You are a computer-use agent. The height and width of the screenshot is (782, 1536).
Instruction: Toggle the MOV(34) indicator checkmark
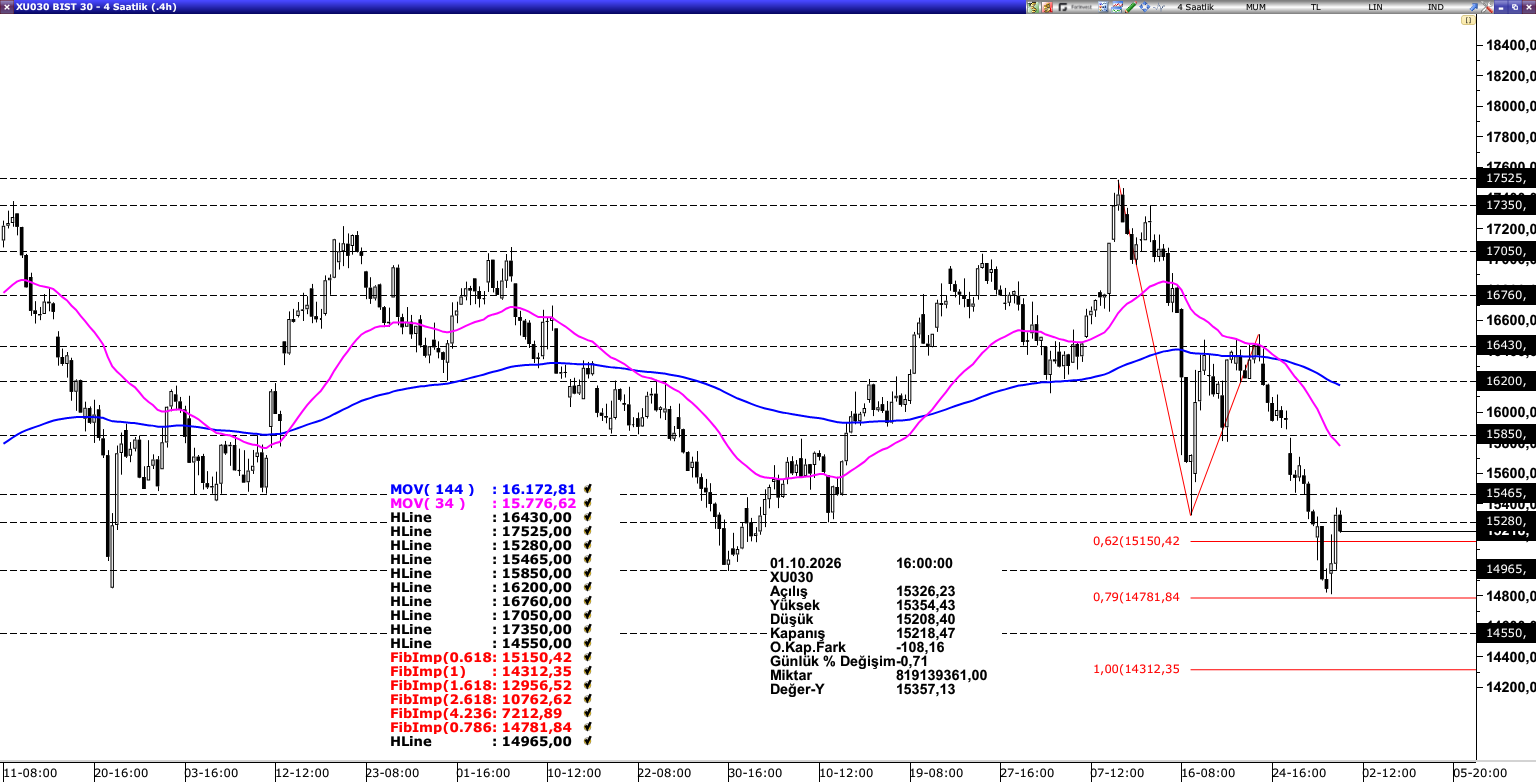pyautogui.click(x=589, y=503)
